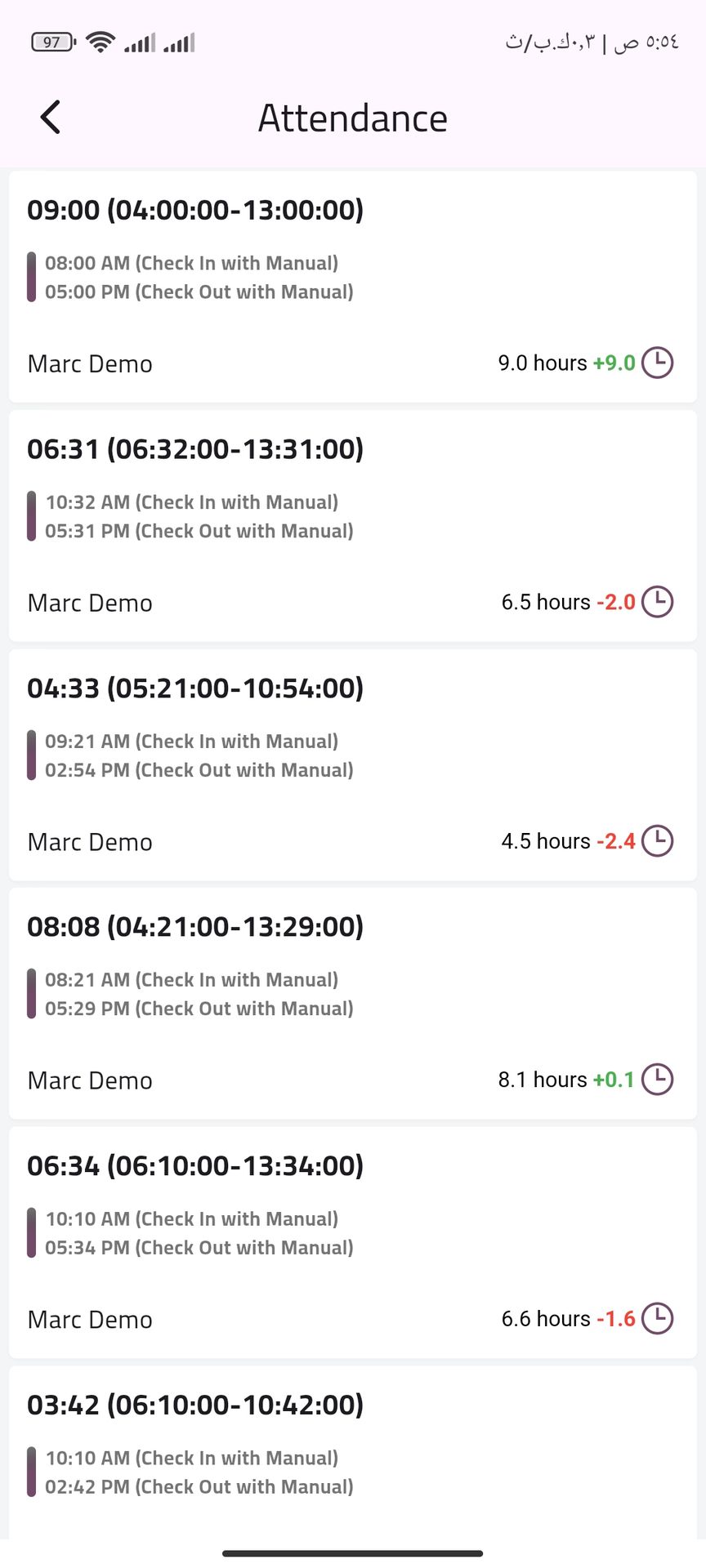The height and width of the screenshot is (1568, 706).
Task: Tap clock icon beside 6.5 hours -2.0
Action: coord(657,602)
